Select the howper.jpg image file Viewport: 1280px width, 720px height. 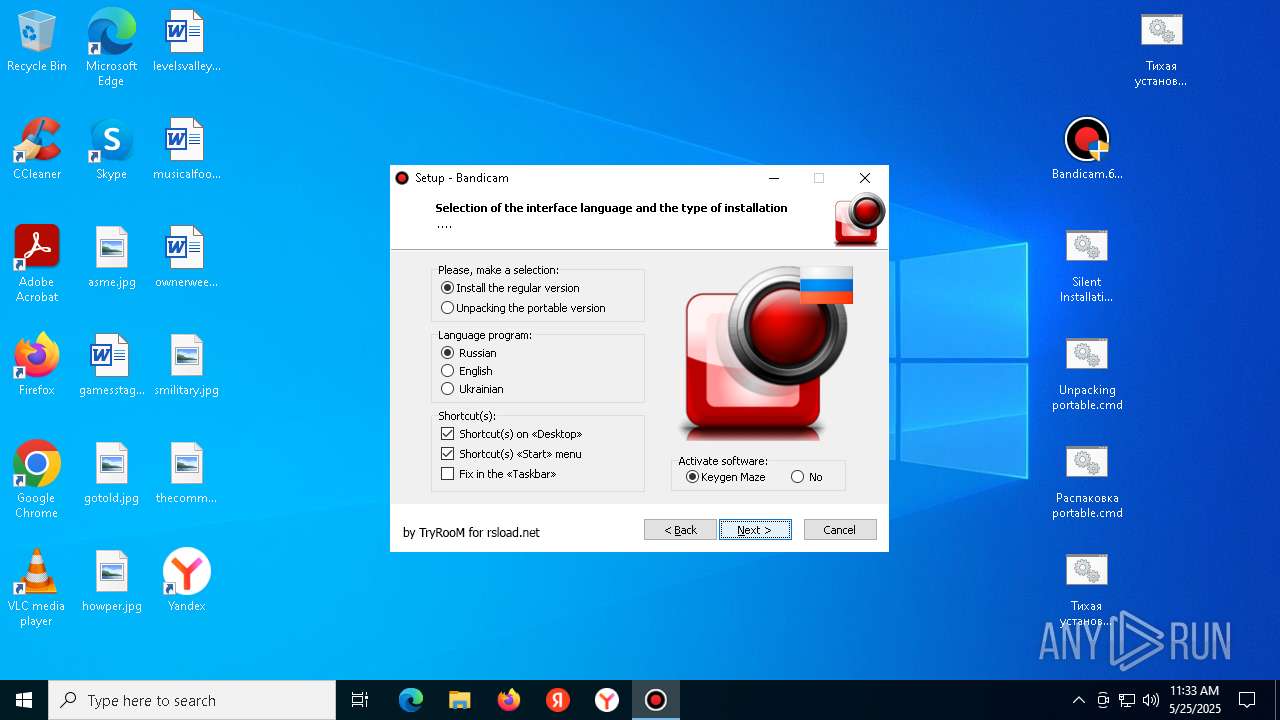(x=111, y=581)
